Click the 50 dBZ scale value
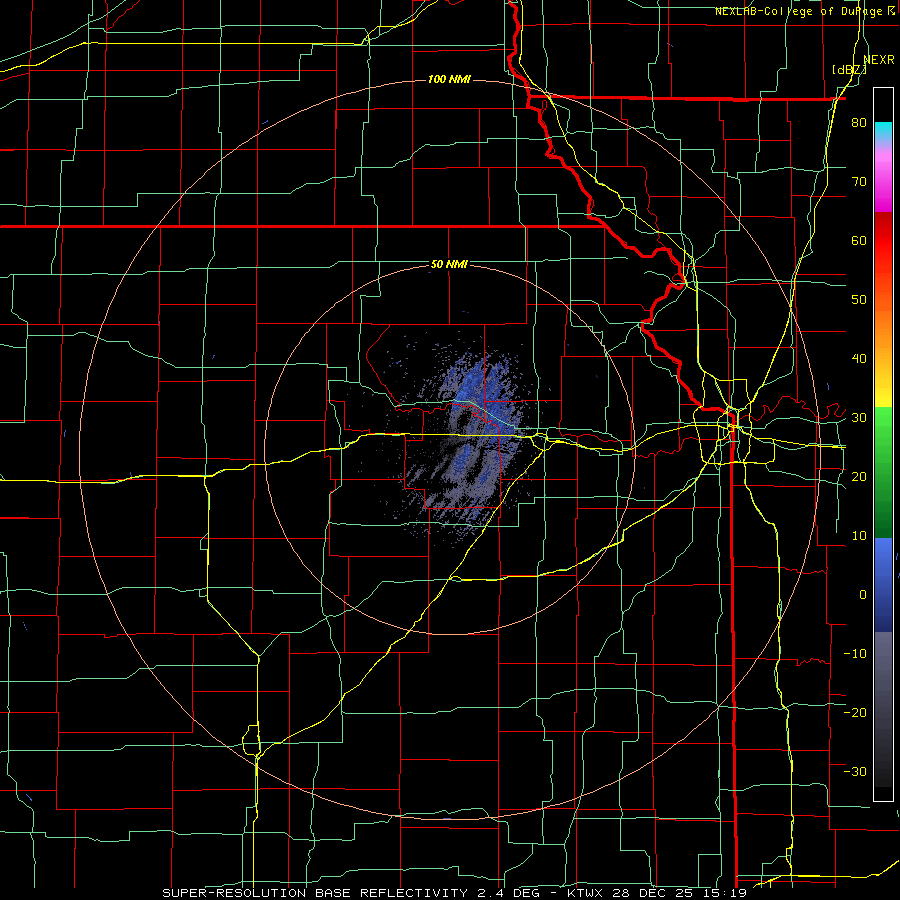The height and width of the screenshot is (900, 900). 859,300
